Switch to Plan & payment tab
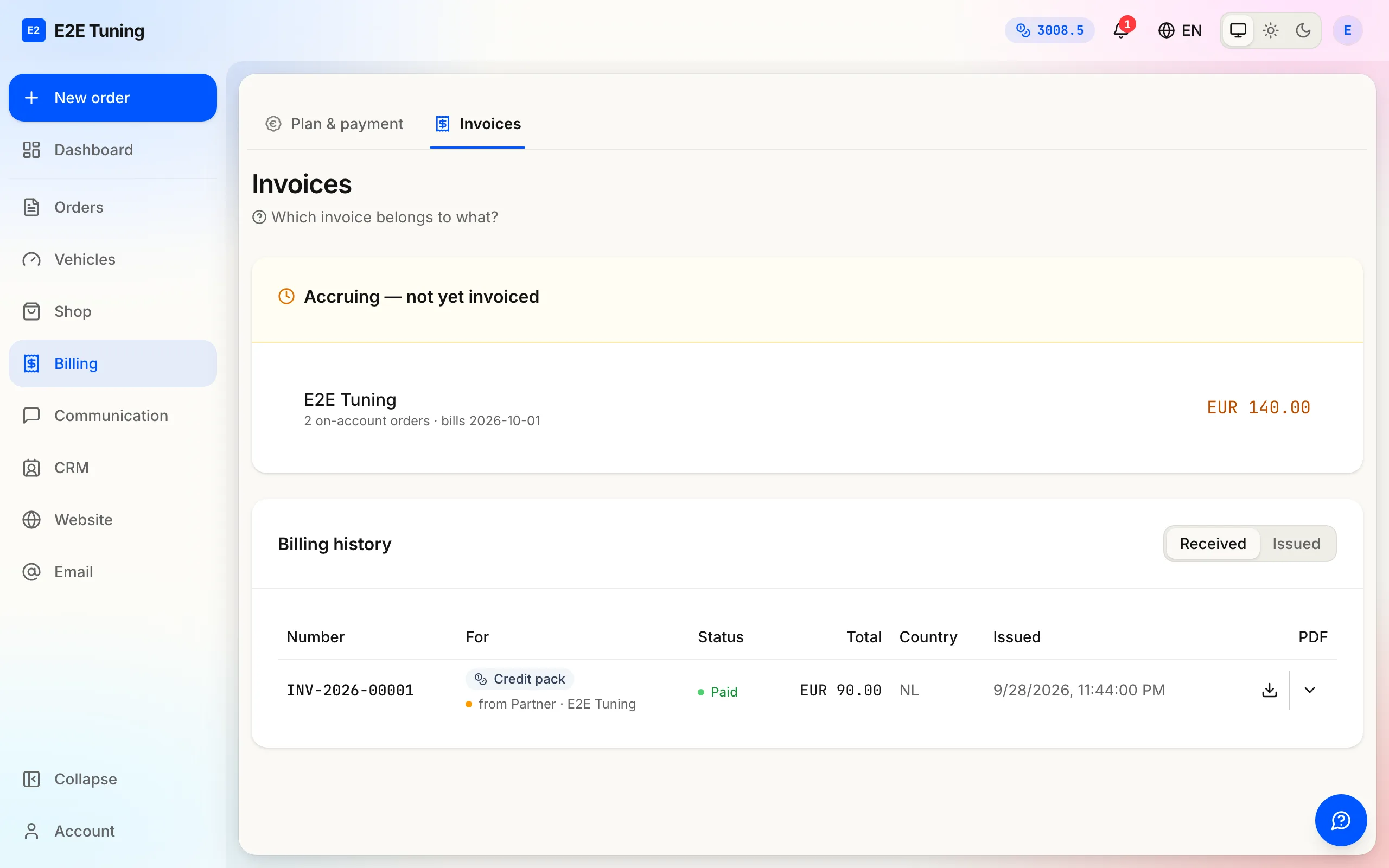The width and height of the screenshot is (1389, 868). coord(334,124)
